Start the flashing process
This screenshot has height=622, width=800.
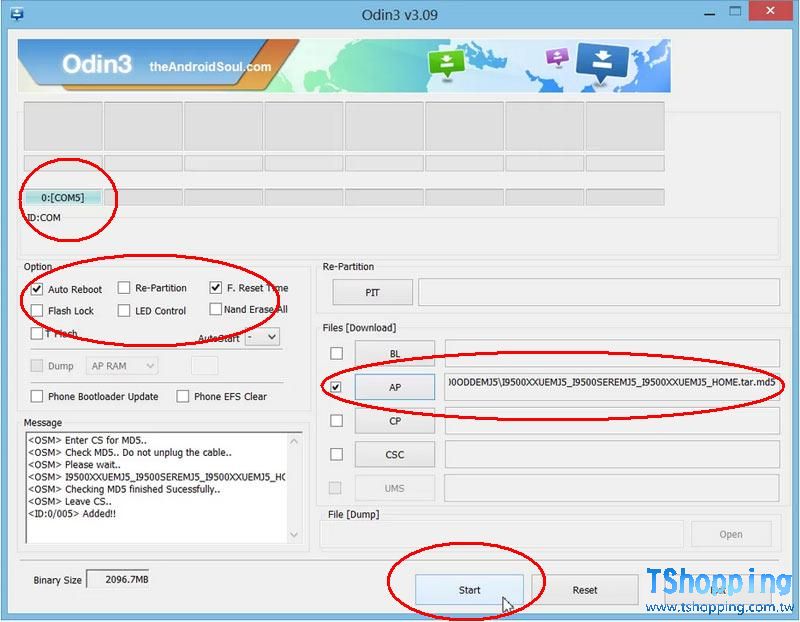coord(469,590)
